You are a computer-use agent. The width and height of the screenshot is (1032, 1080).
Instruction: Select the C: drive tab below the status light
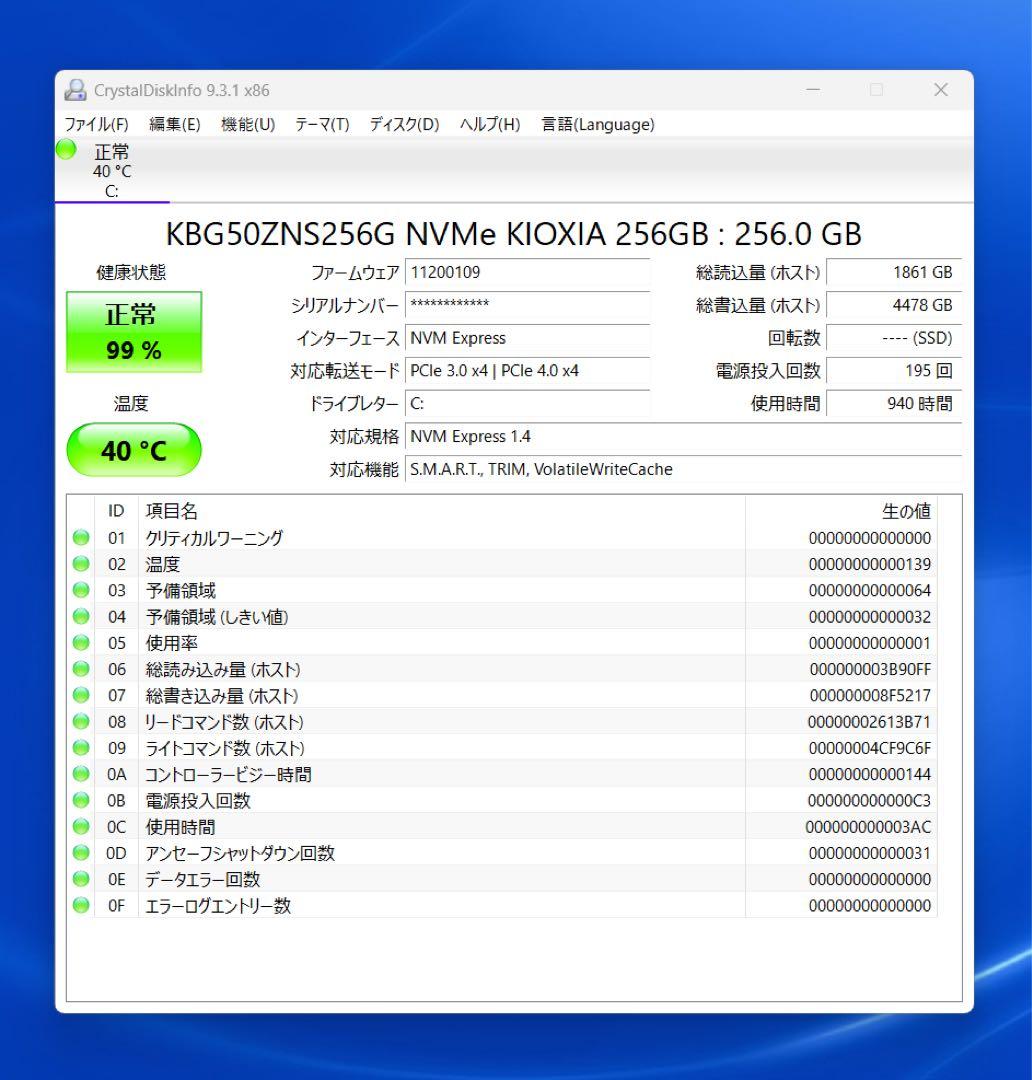pyautogui.click(x=110, y=190)
